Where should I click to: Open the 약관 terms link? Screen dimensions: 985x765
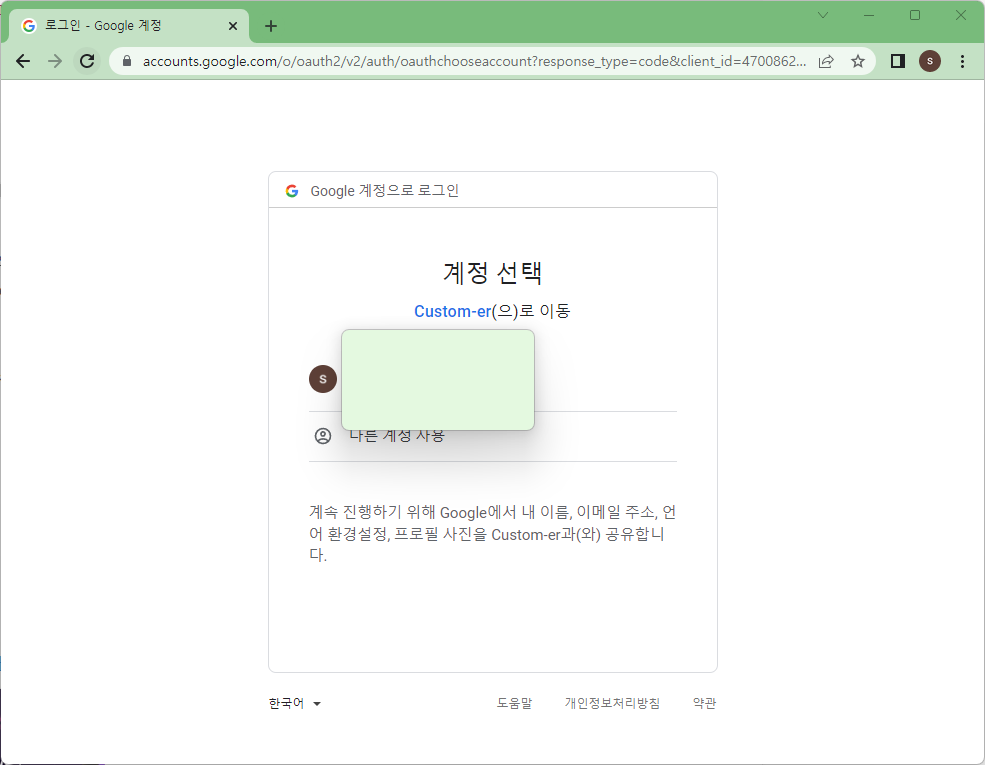click(x=704, y=703)
